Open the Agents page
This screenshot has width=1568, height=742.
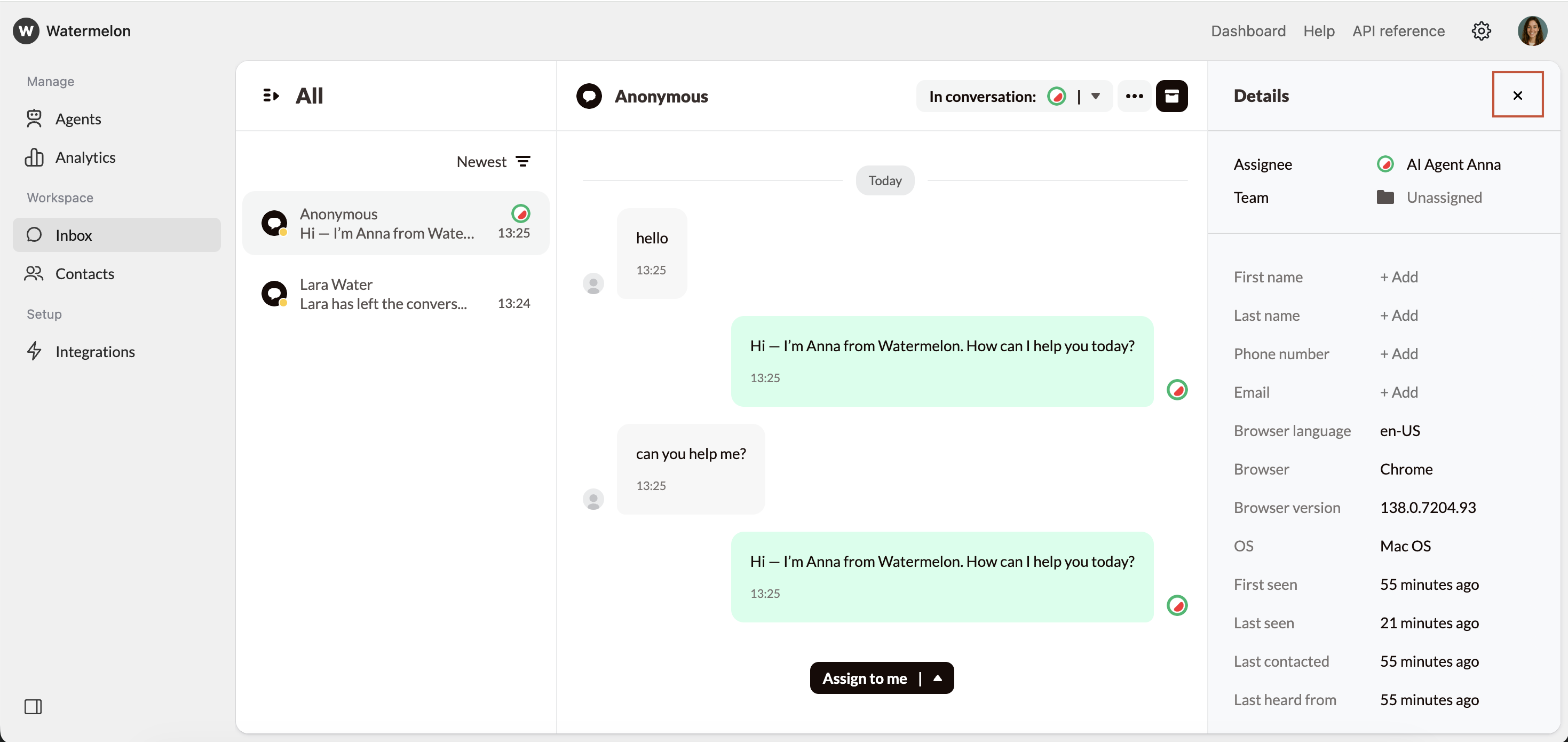tap(78, 119)
